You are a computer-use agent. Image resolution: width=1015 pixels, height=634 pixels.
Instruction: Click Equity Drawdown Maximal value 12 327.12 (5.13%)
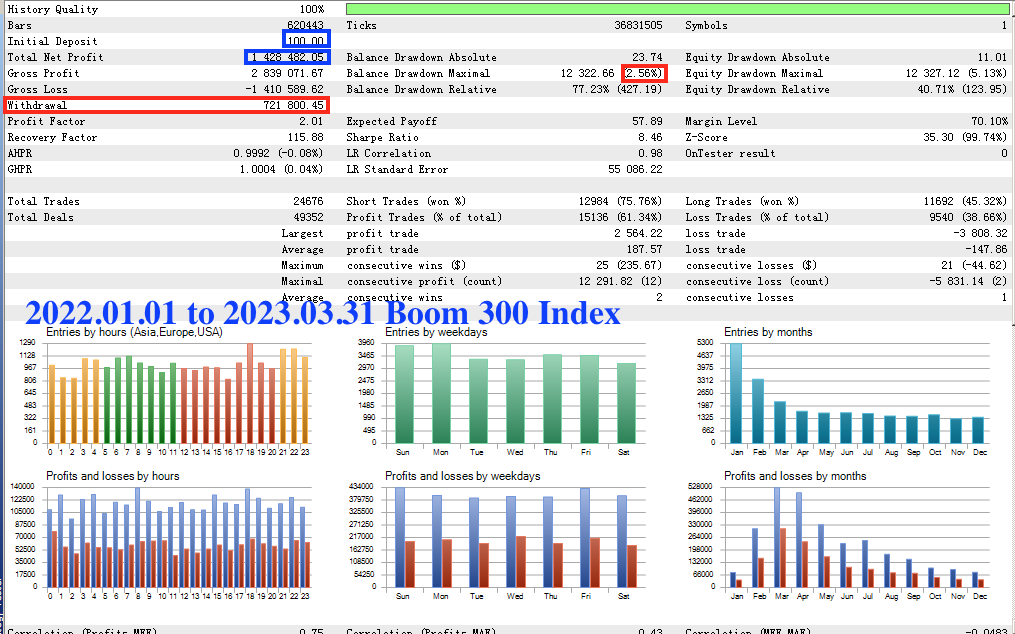[957, 73]
